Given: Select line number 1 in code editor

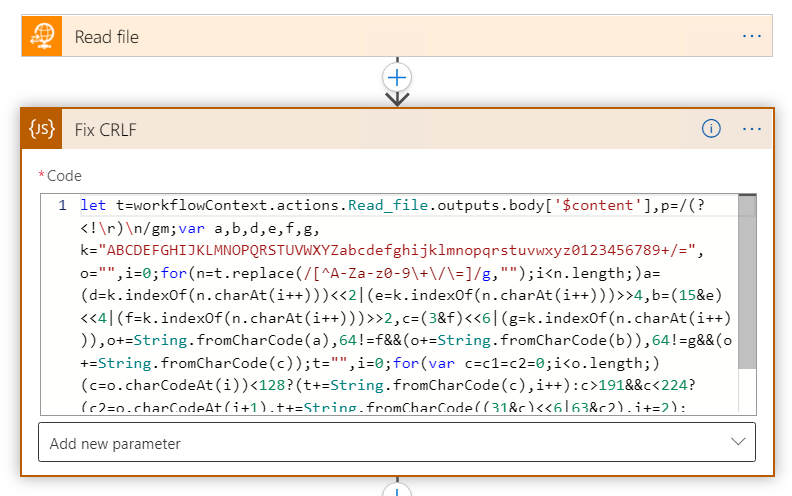Looking at the screenshot, I should [x=62, y=206].
